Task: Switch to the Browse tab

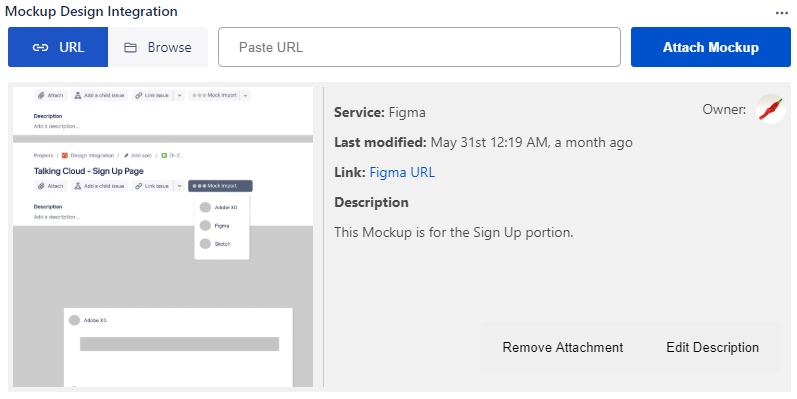Action: point(158,47)
